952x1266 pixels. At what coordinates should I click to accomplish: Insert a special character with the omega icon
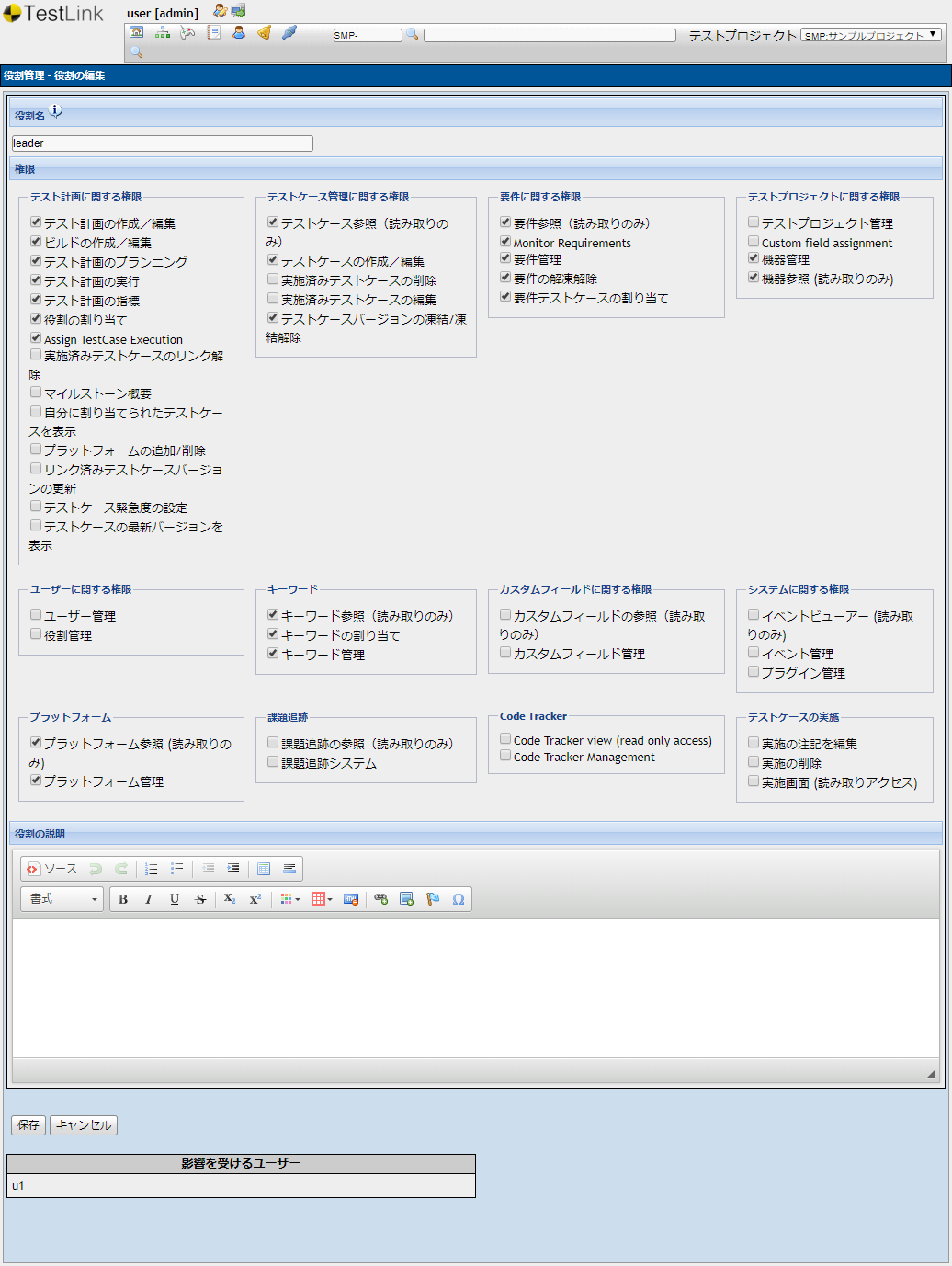[x=458, y=899]
